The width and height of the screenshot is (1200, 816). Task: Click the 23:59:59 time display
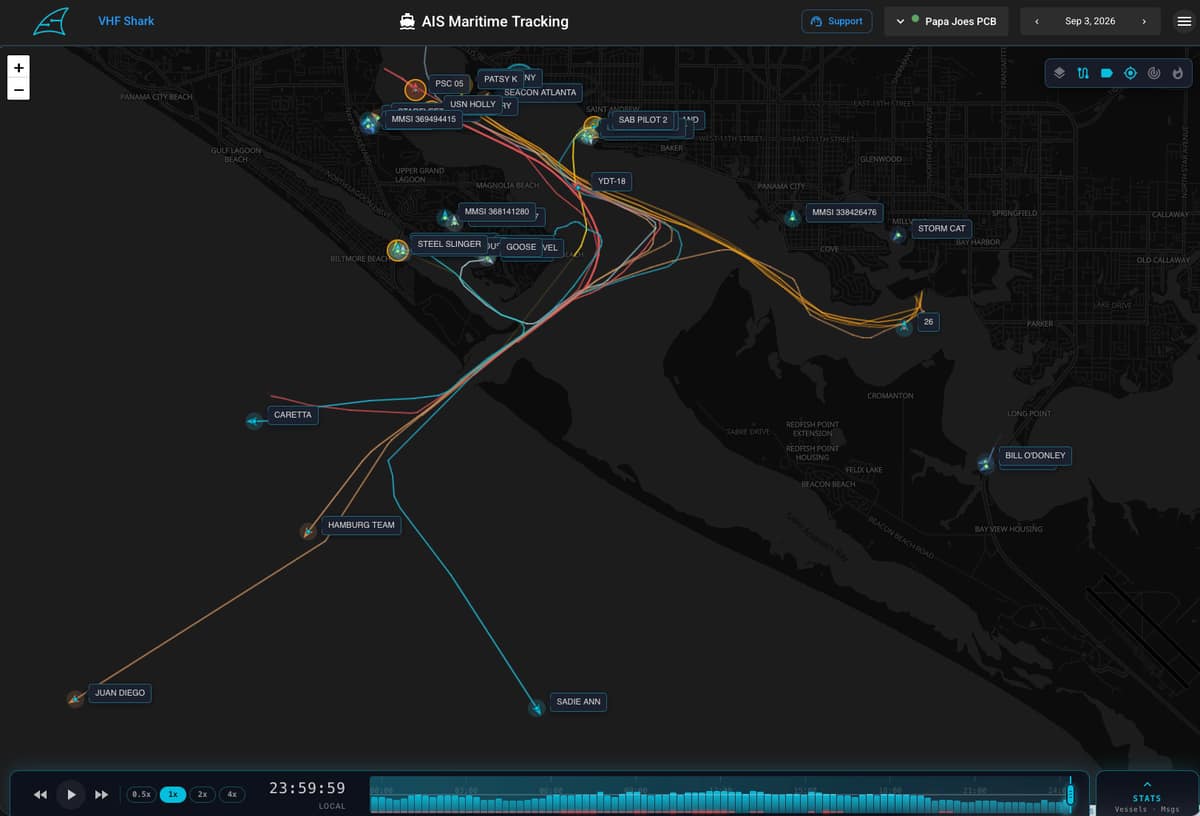(x=307, y=788)
